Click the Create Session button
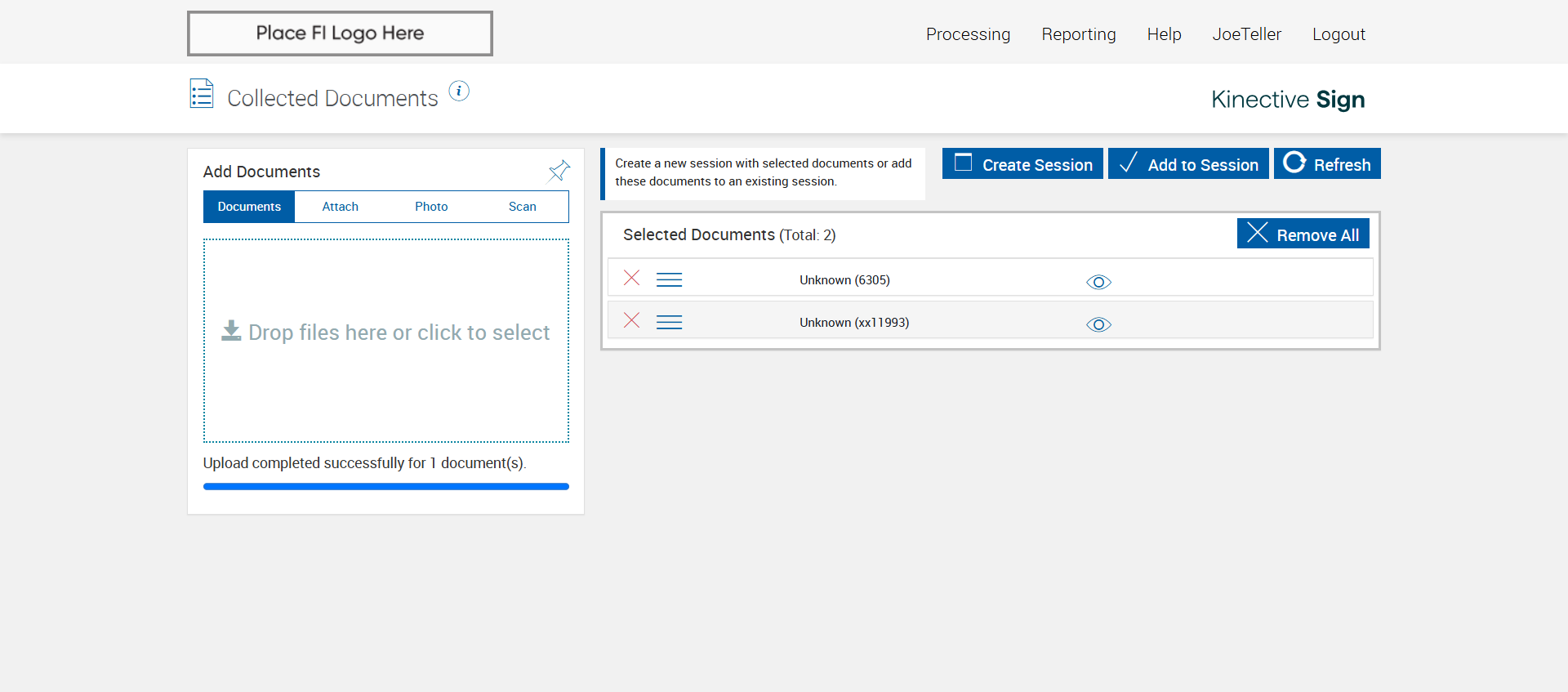Viewport: 1568px width, 692px height. tap(1022, 164)
